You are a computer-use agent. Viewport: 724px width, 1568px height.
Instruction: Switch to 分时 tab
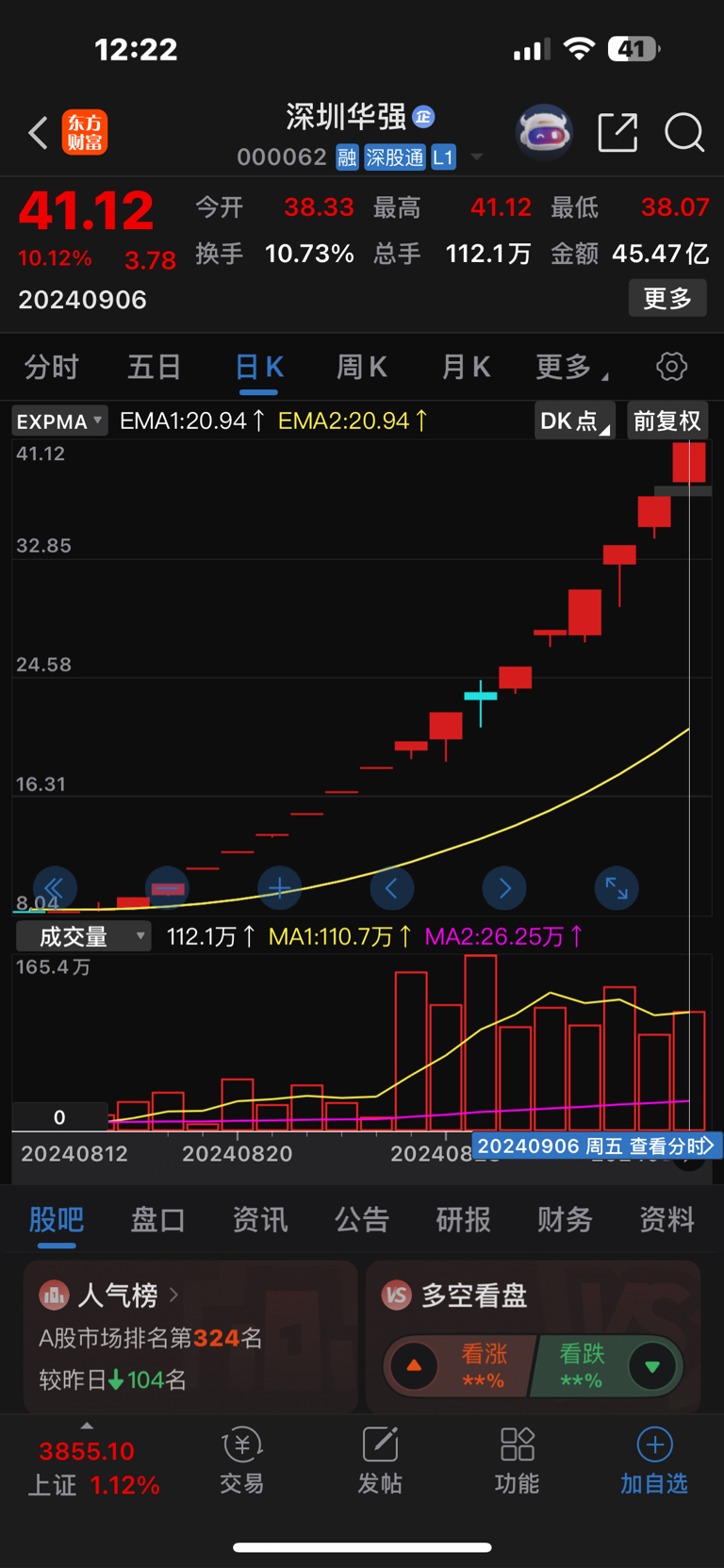point(52,367)
